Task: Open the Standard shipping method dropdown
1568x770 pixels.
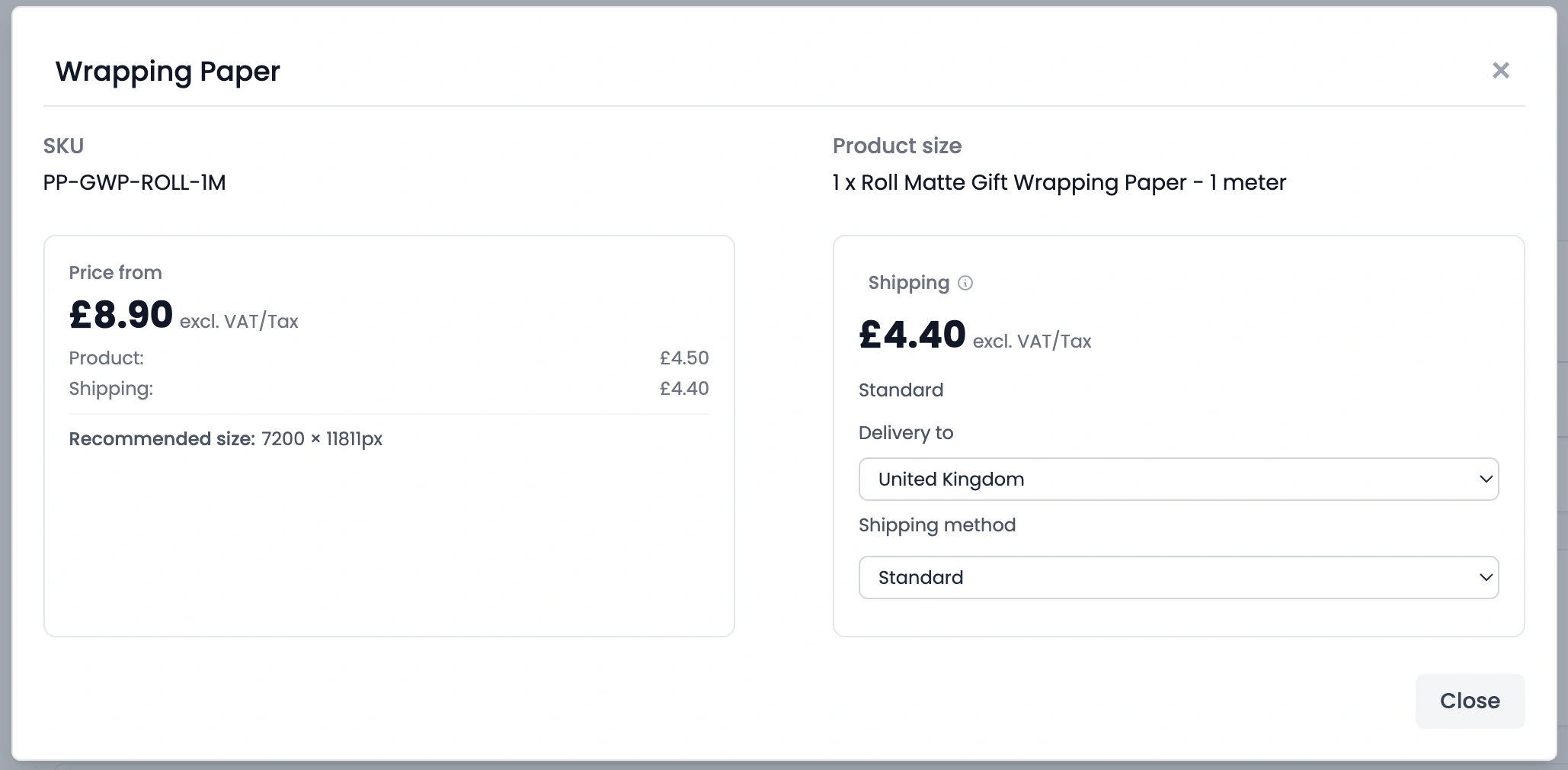Action: click(1178, 577)
